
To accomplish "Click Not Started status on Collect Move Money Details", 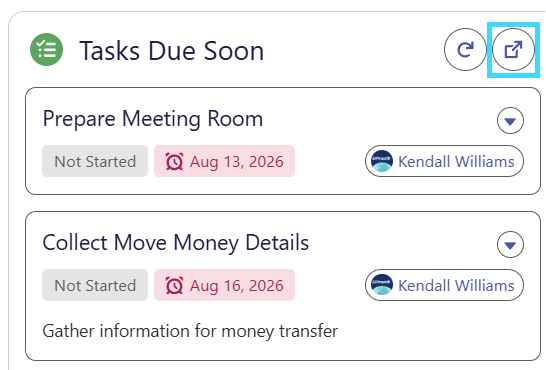I will point(95,285).
